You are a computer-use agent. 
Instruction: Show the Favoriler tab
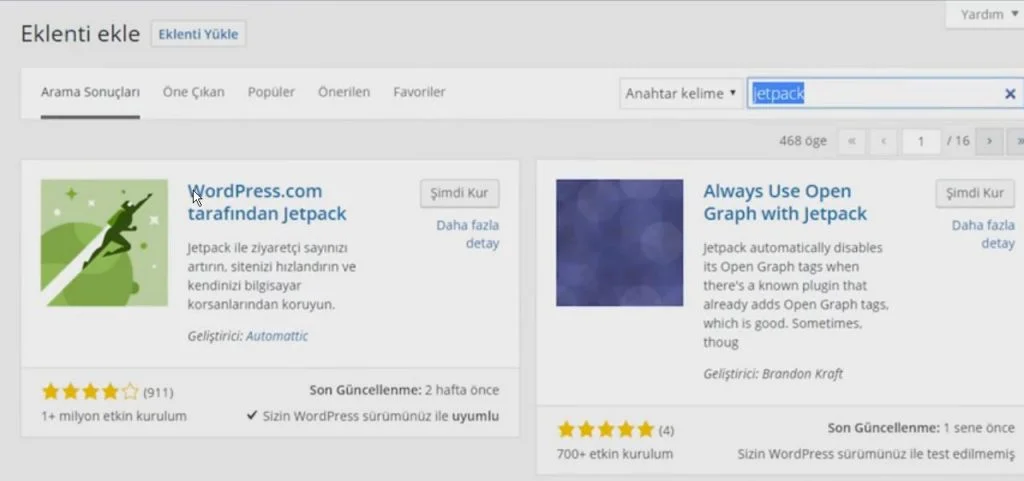(419, 92)
